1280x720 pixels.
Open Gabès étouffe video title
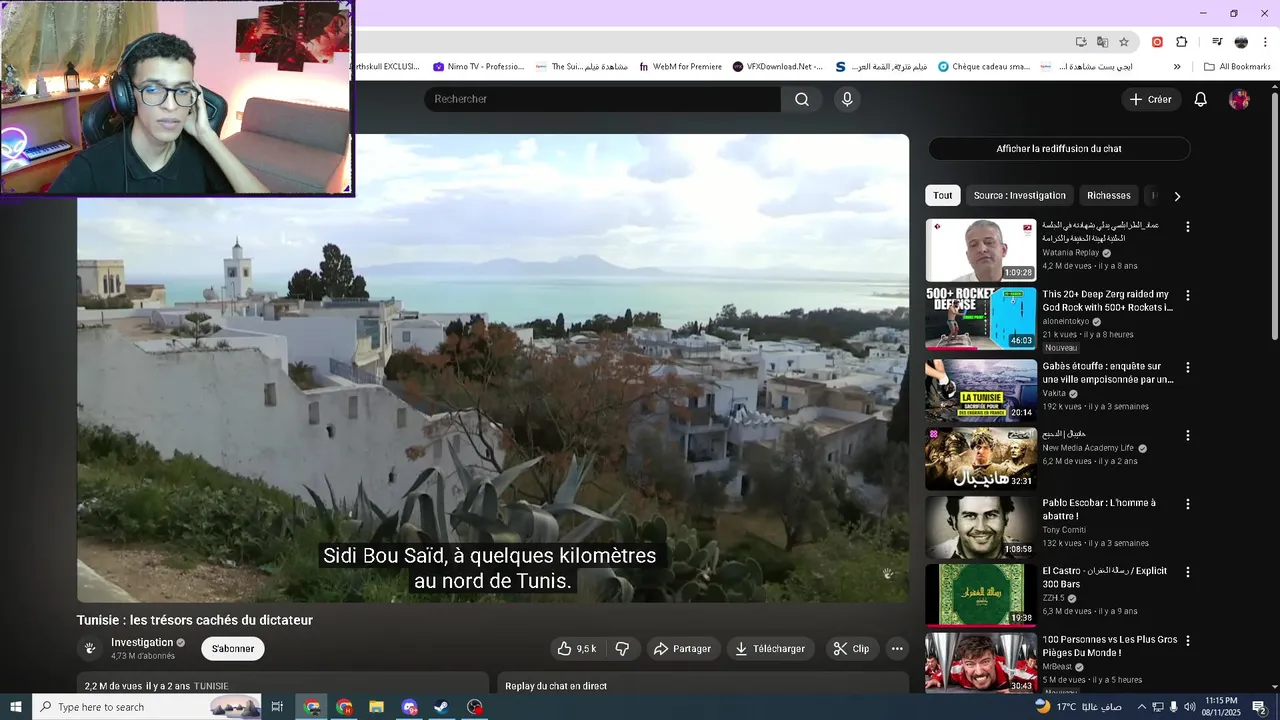coord(1108,373)
